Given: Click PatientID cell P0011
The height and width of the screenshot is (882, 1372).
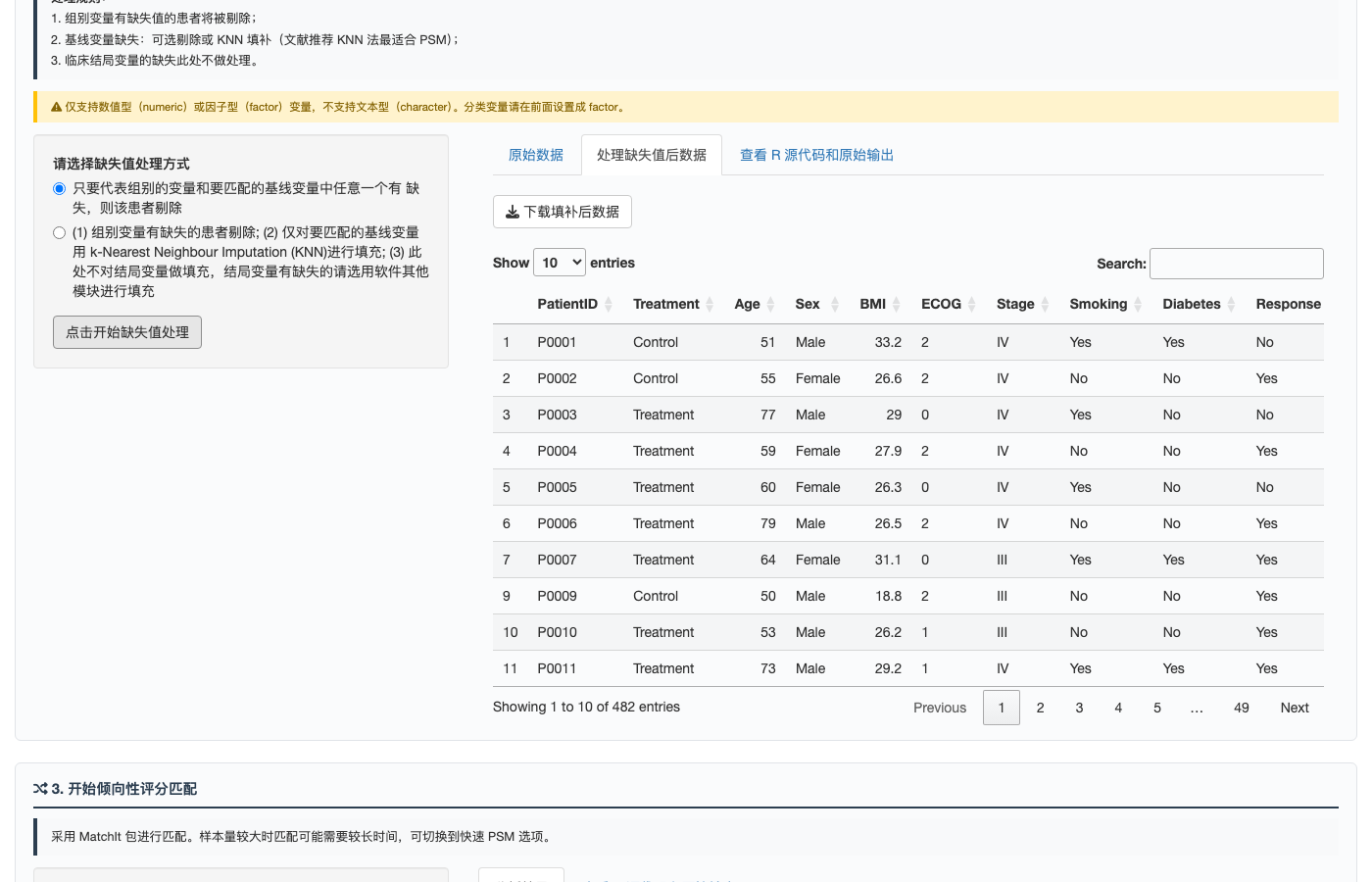Looking at the screenshot, I should (x=557, y=668).
